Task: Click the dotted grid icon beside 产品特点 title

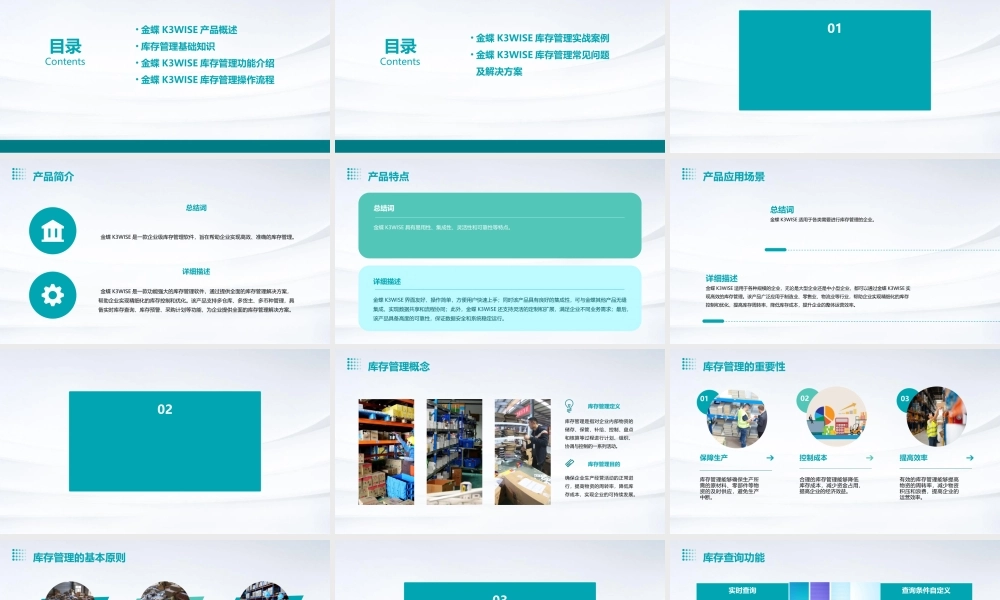Action: [353, 175]
